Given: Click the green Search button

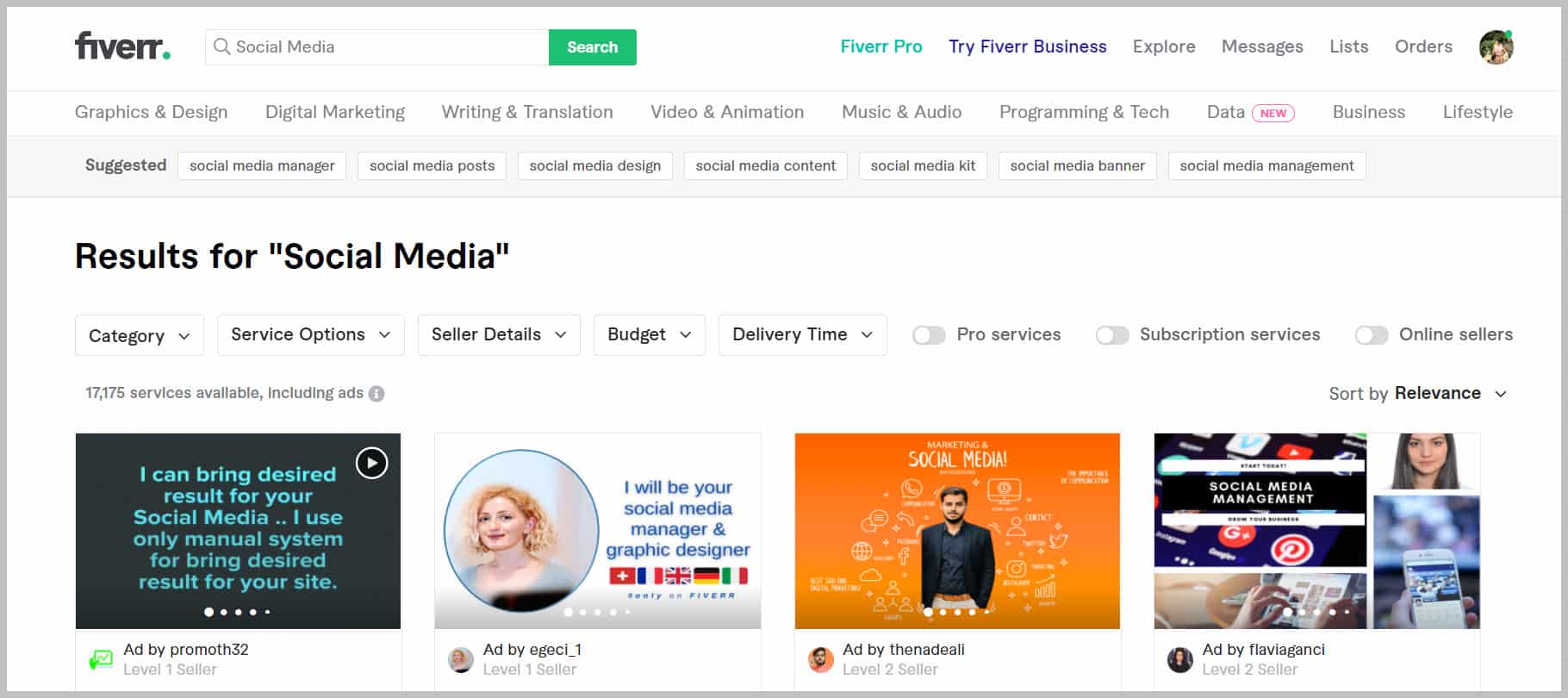Looking at the screenshot, I should coord(593,47).
